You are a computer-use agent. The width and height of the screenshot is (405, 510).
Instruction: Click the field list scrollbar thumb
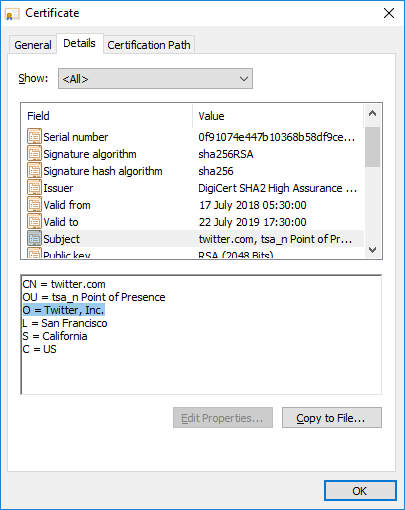click(373, 147)
